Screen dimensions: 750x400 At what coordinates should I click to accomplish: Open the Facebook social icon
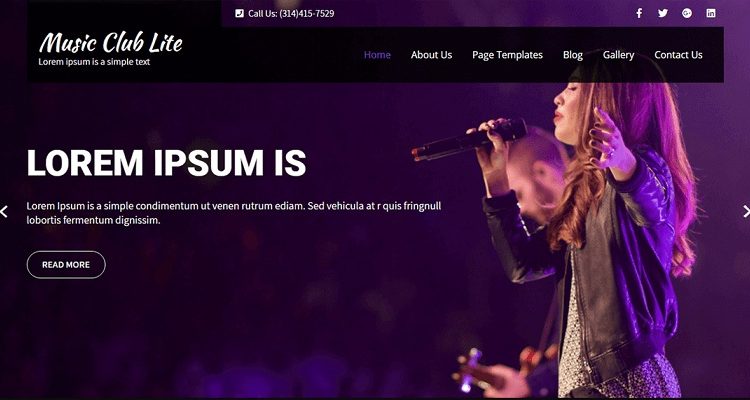coord(639,13)
